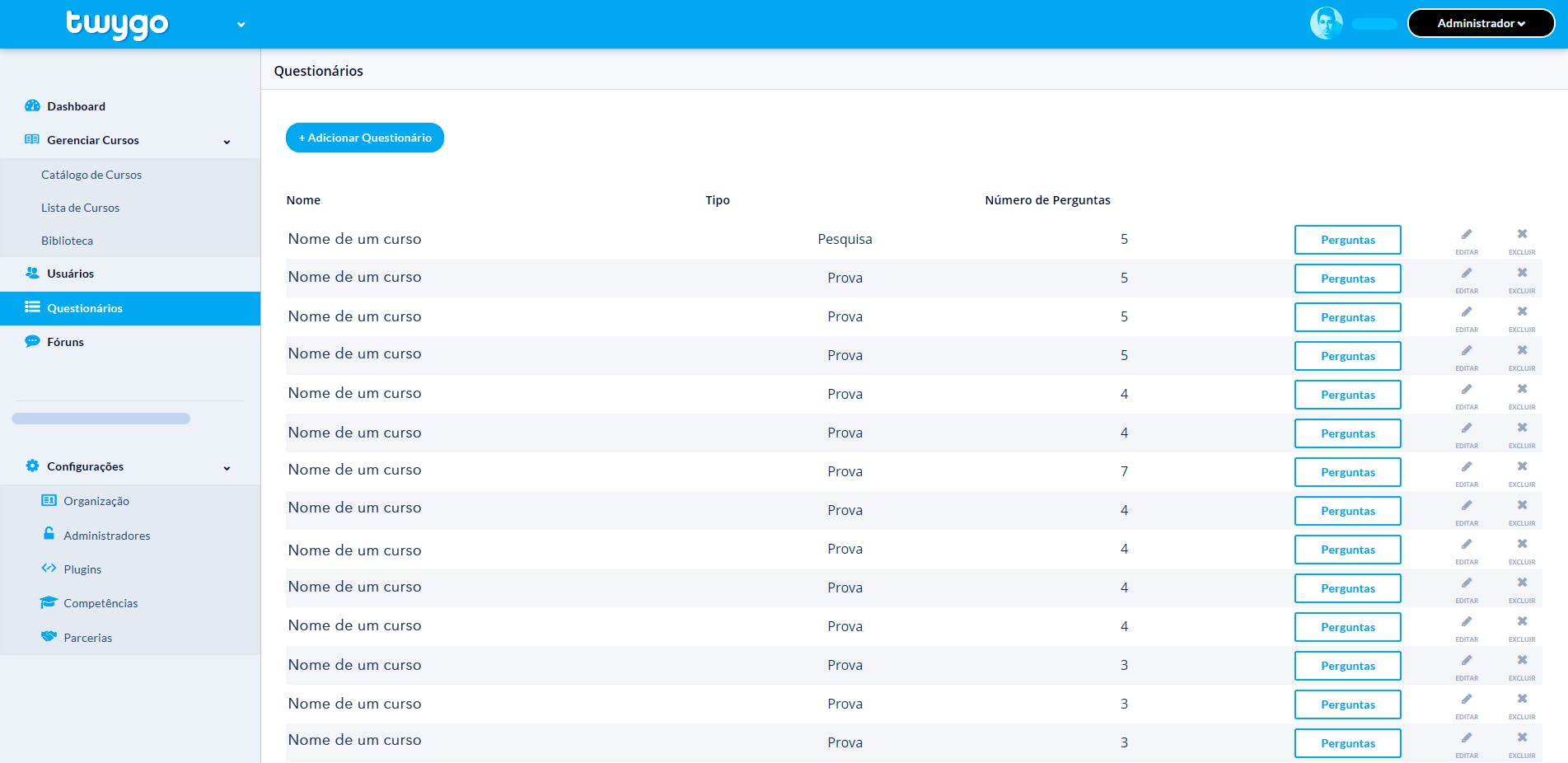This screenshot has height=763, width=1568.
Task: Click the sidebar progress bar
Action: point(101,419)
